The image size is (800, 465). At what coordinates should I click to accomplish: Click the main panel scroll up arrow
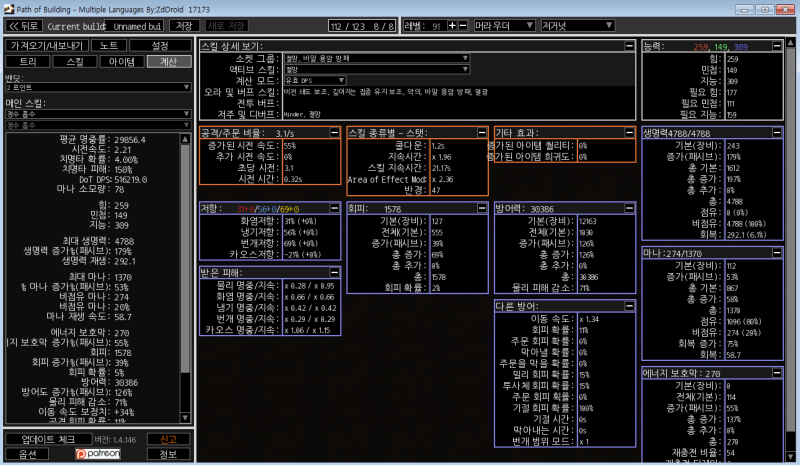tap(790, 42)
